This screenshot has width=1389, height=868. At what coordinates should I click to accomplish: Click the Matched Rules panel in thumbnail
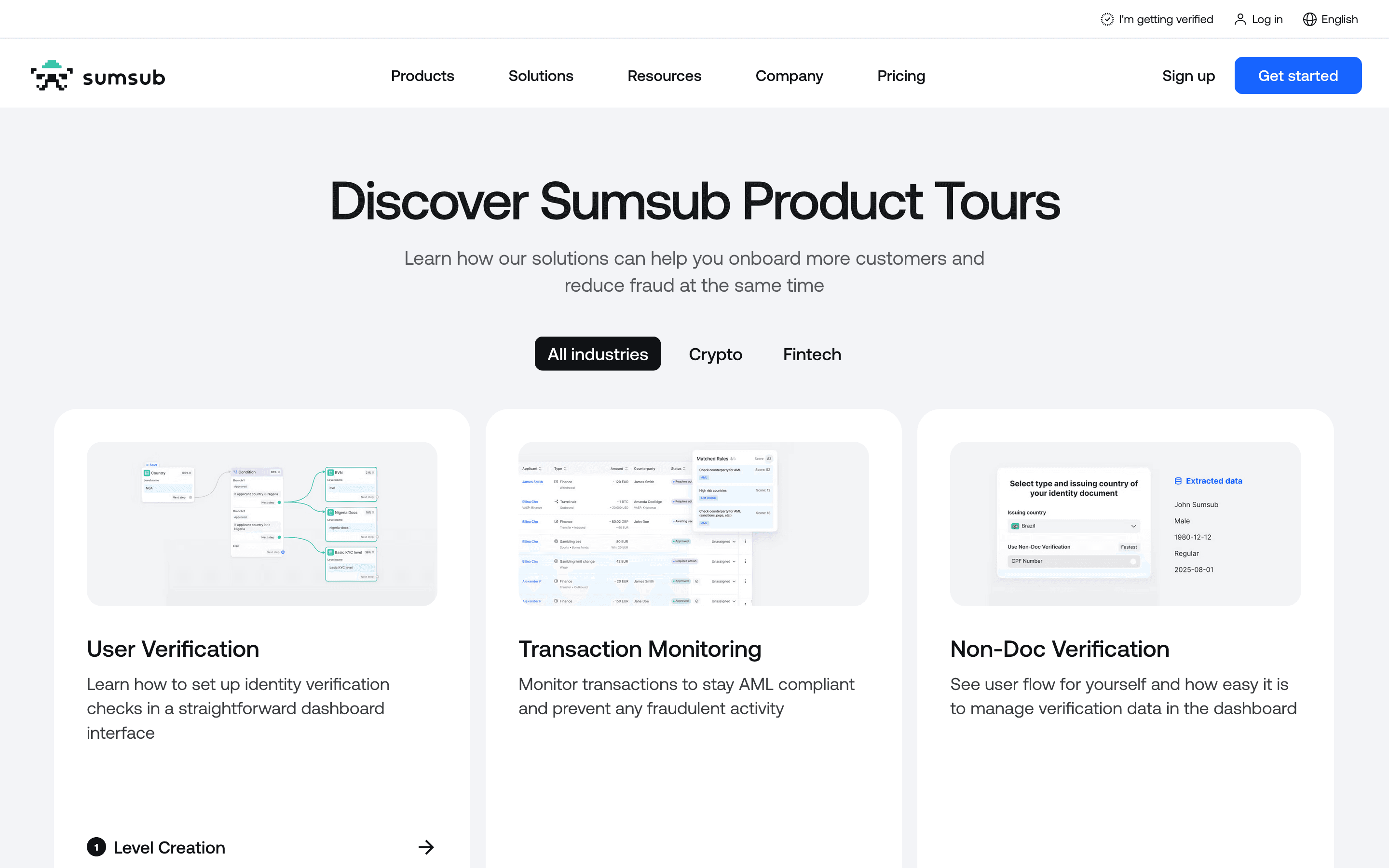pos(735,491)
